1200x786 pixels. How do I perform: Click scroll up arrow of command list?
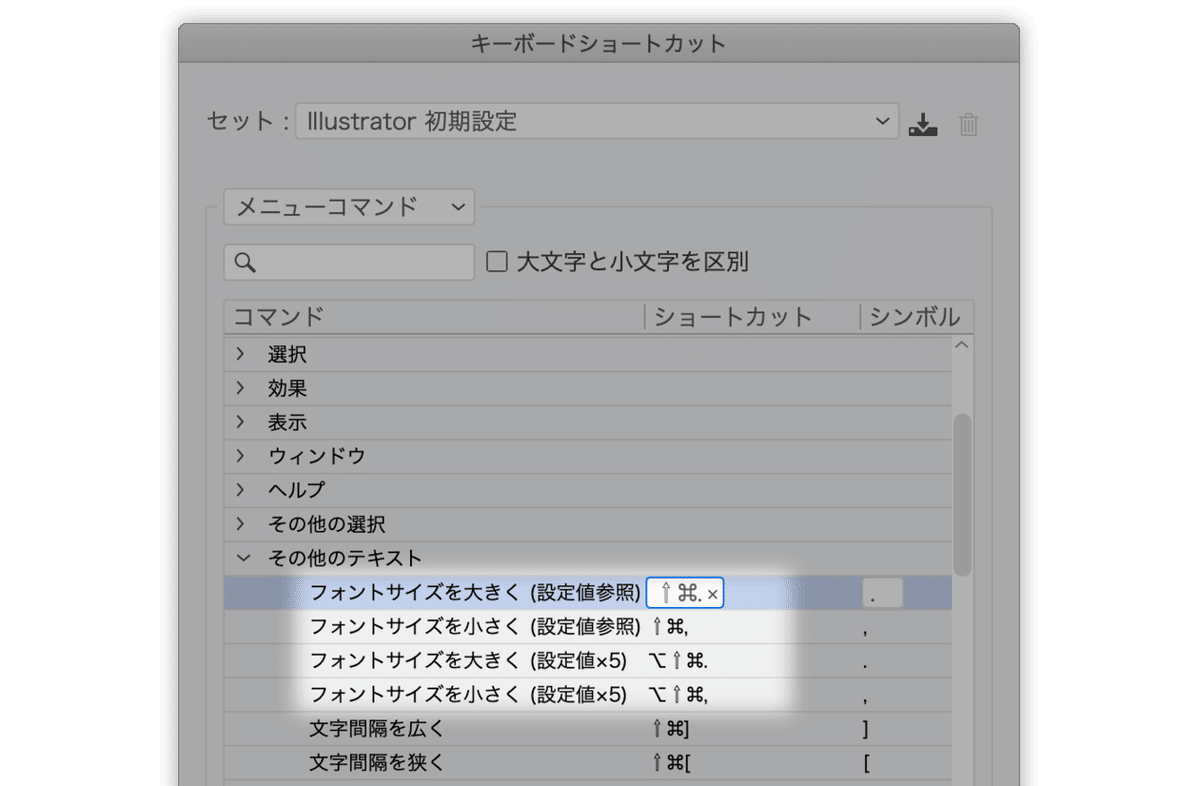[x=962, y=345]
